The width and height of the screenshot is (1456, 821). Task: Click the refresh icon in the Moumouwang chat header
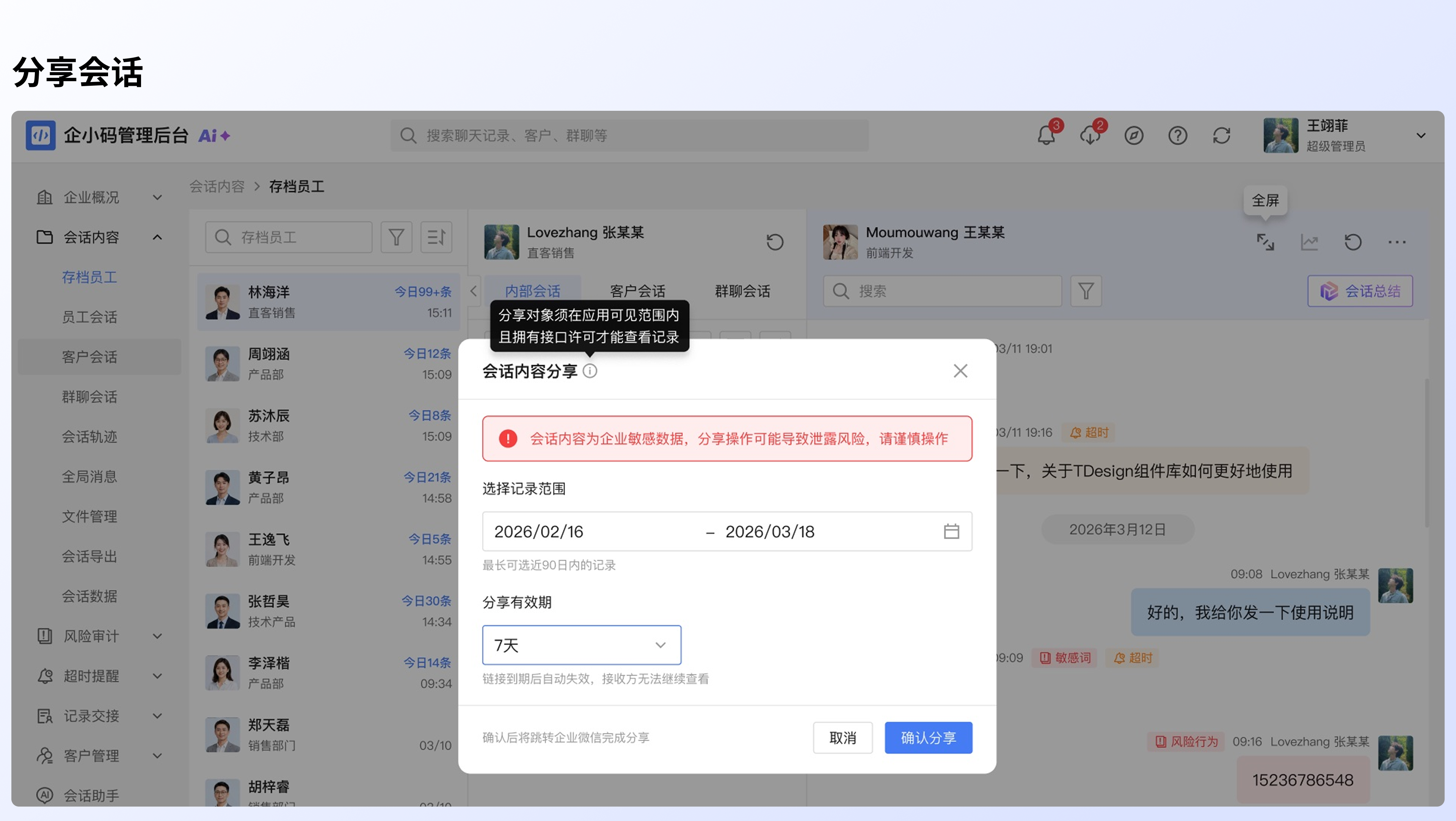(1352, 242)
